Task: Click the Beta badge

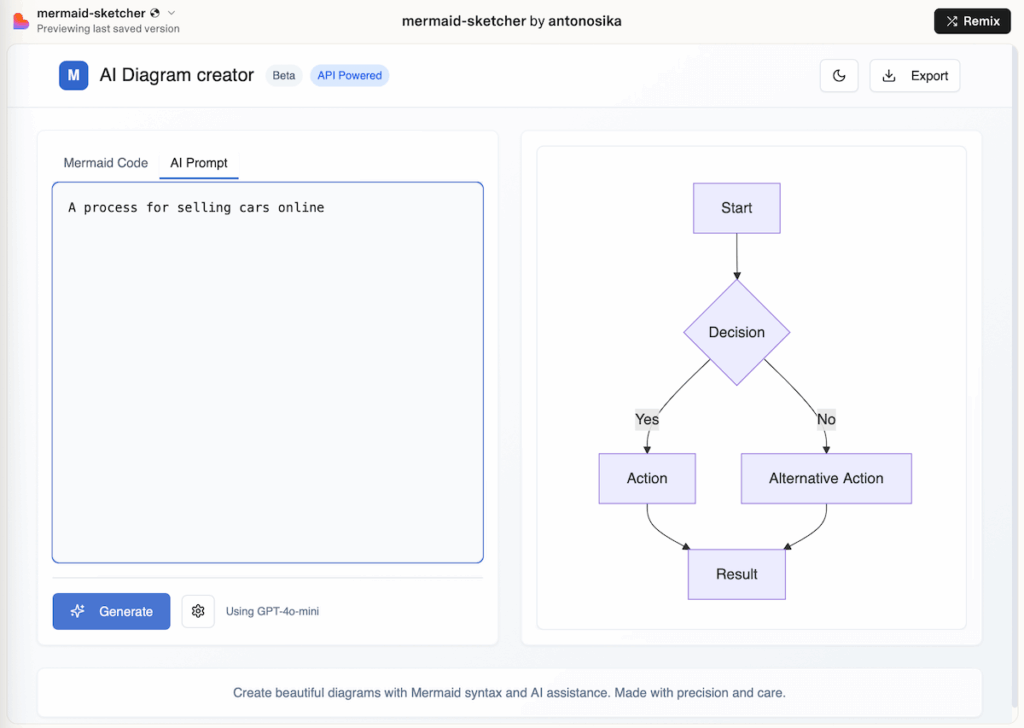Action: pyautogui.click(x=283, y=75)
